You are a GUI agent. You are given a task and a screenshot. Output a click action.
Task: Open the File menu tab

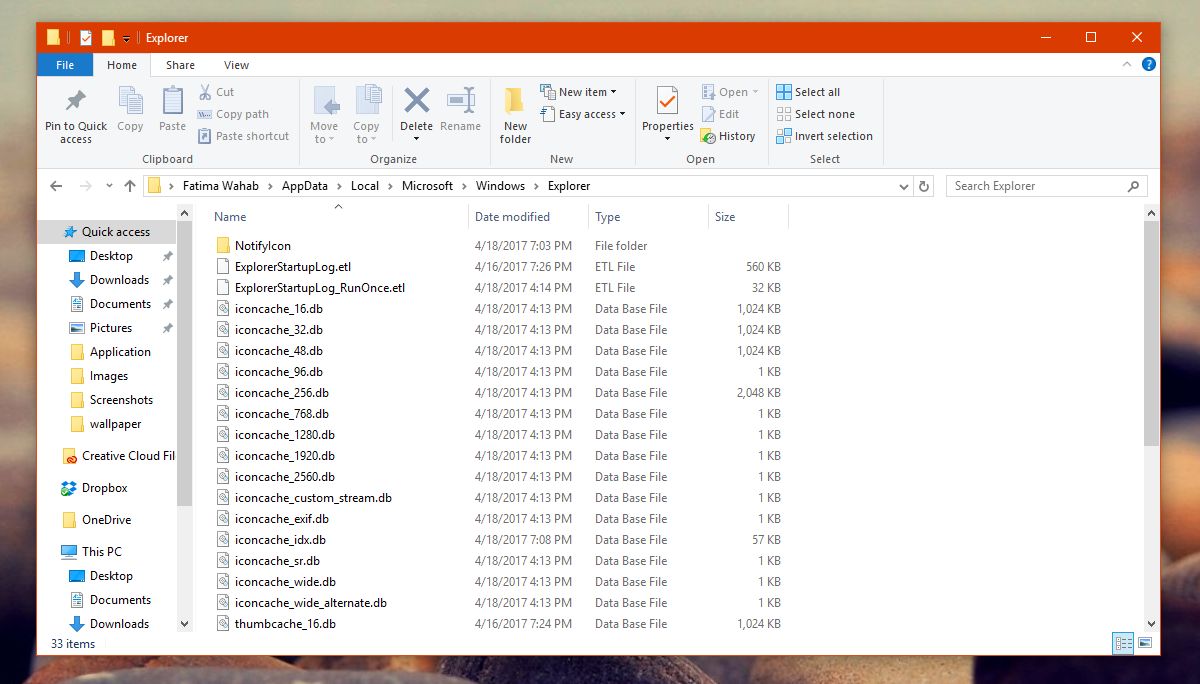pos(65,65)
